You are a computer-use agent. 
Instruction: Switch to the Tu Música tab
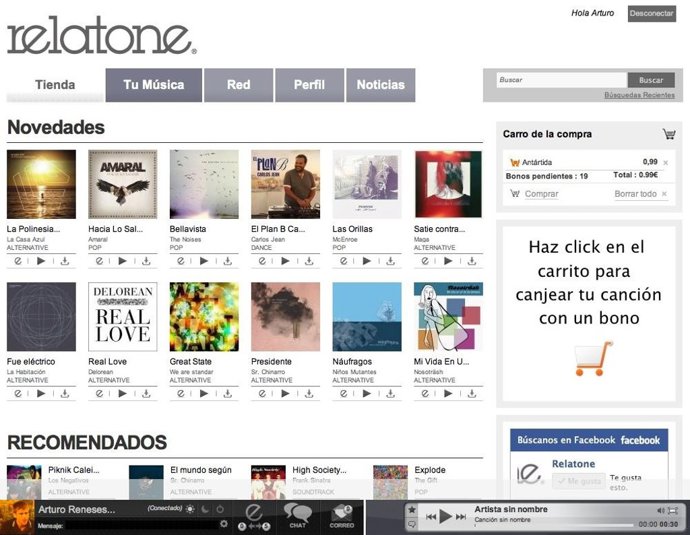tap(154, 85)
